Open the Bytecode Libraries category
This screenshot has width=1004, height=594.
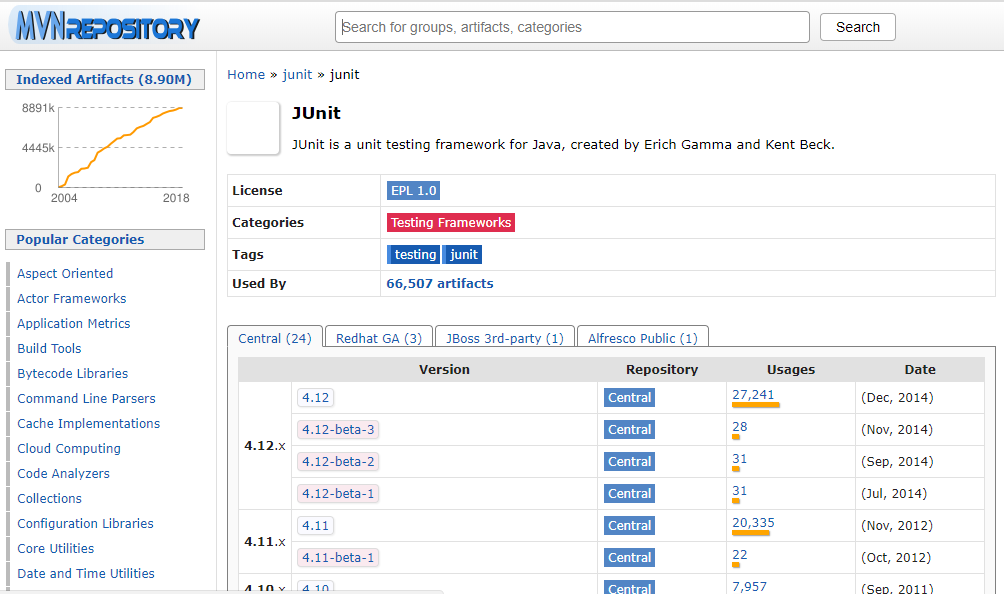[72, 373]
